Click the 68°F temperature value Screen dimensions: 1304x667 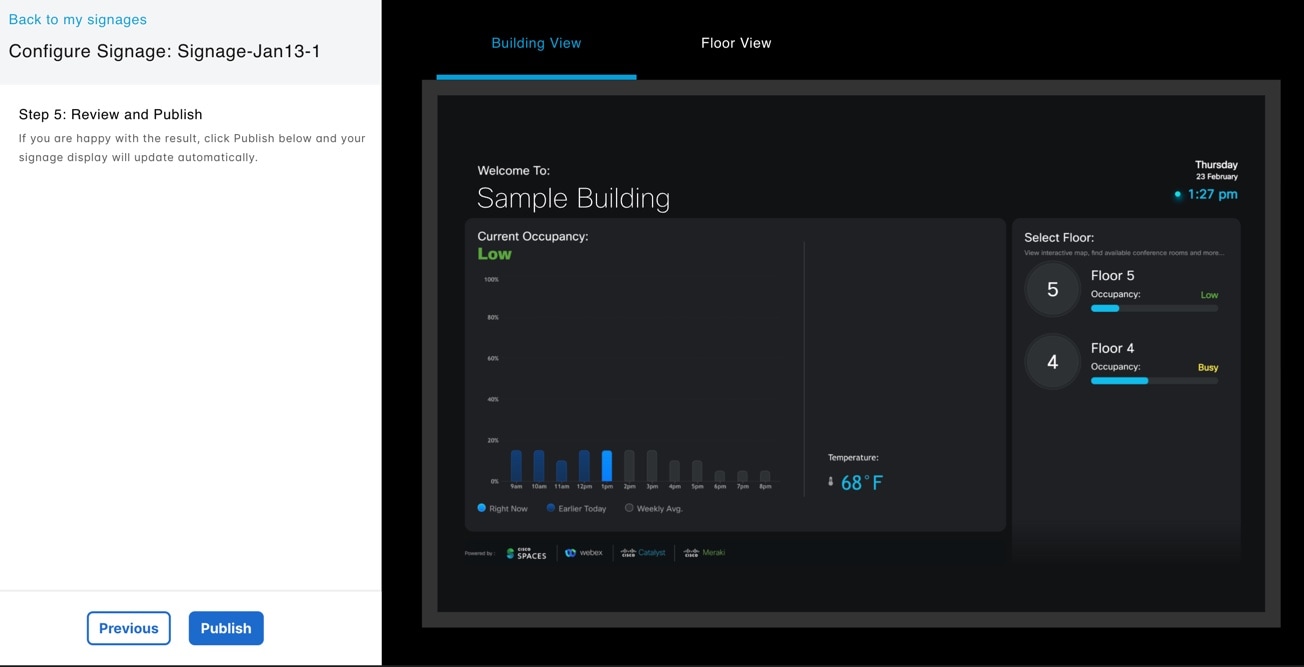coord(862,483)
